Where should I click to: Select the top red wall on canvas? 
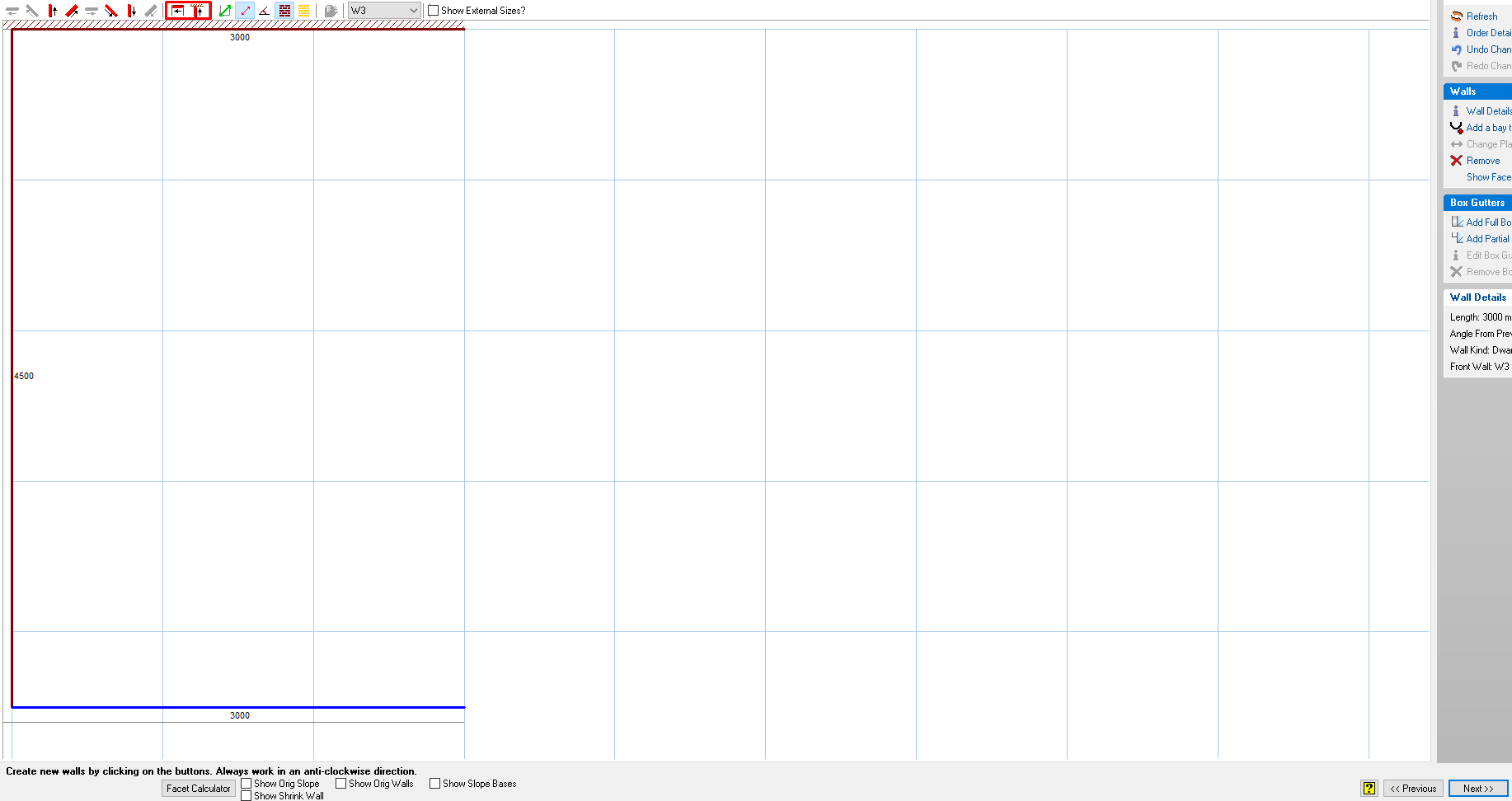coord(238,29)
